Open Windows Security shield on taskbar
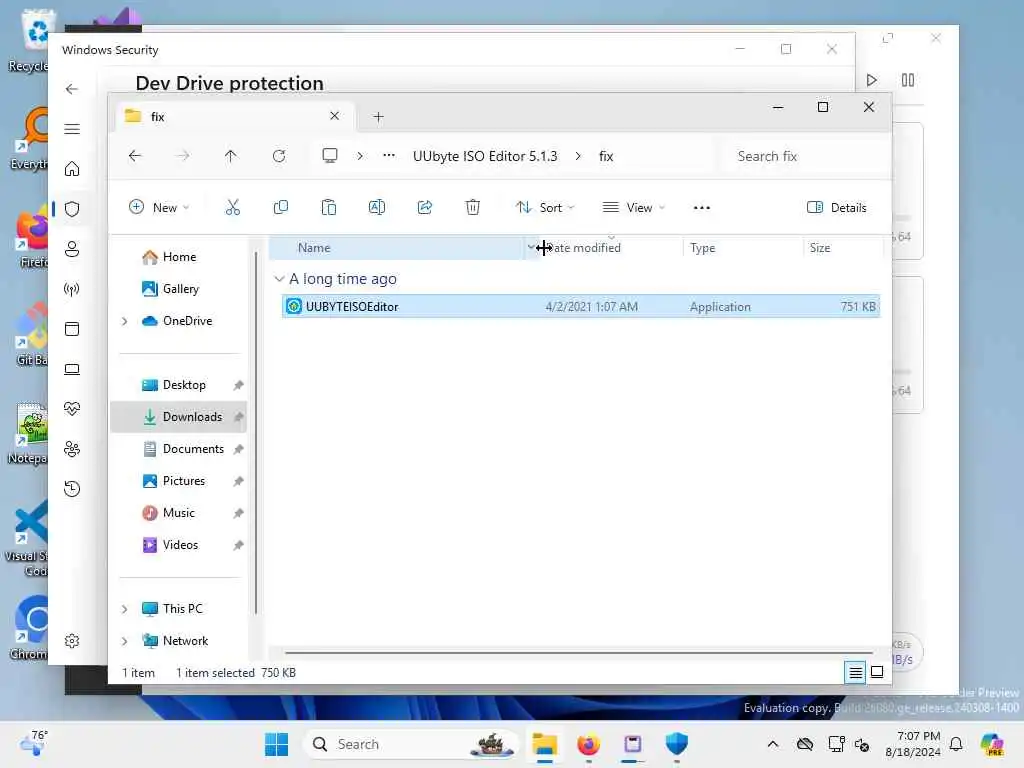The image size is (1024, 768). [x=677, y=744]
